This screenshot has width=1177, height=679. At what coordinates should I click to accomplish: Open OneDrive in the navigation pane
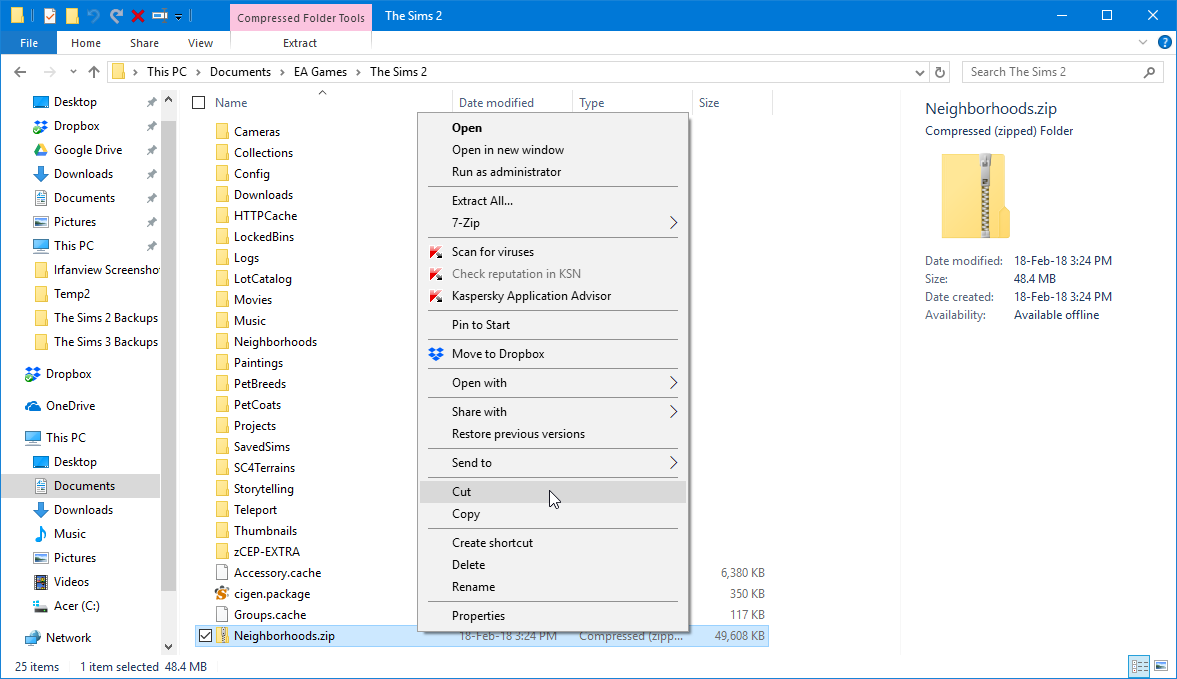pos(71,406)
